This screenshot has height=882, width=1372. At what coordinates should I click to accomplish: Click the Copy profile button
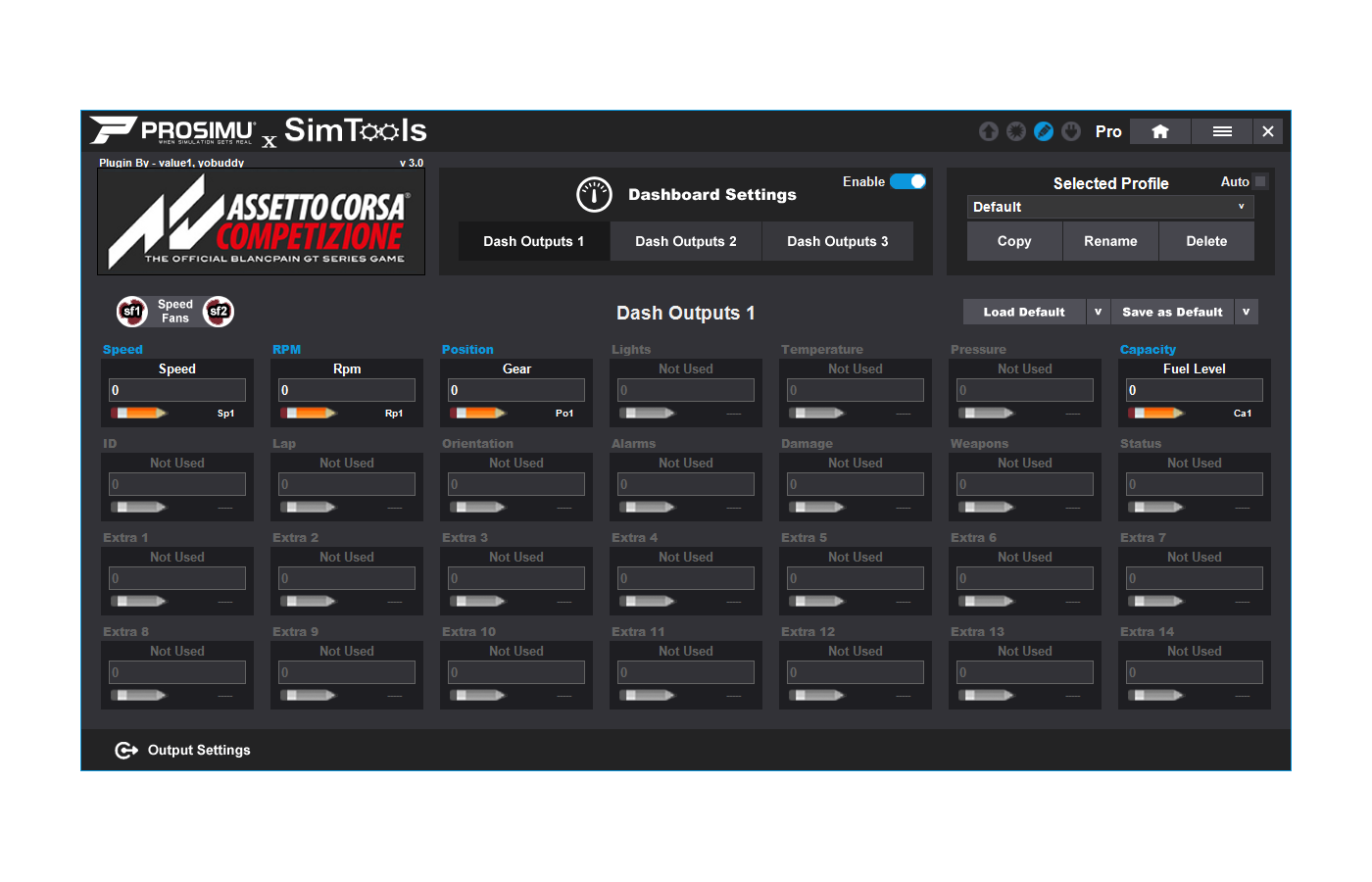[1014, 241]
